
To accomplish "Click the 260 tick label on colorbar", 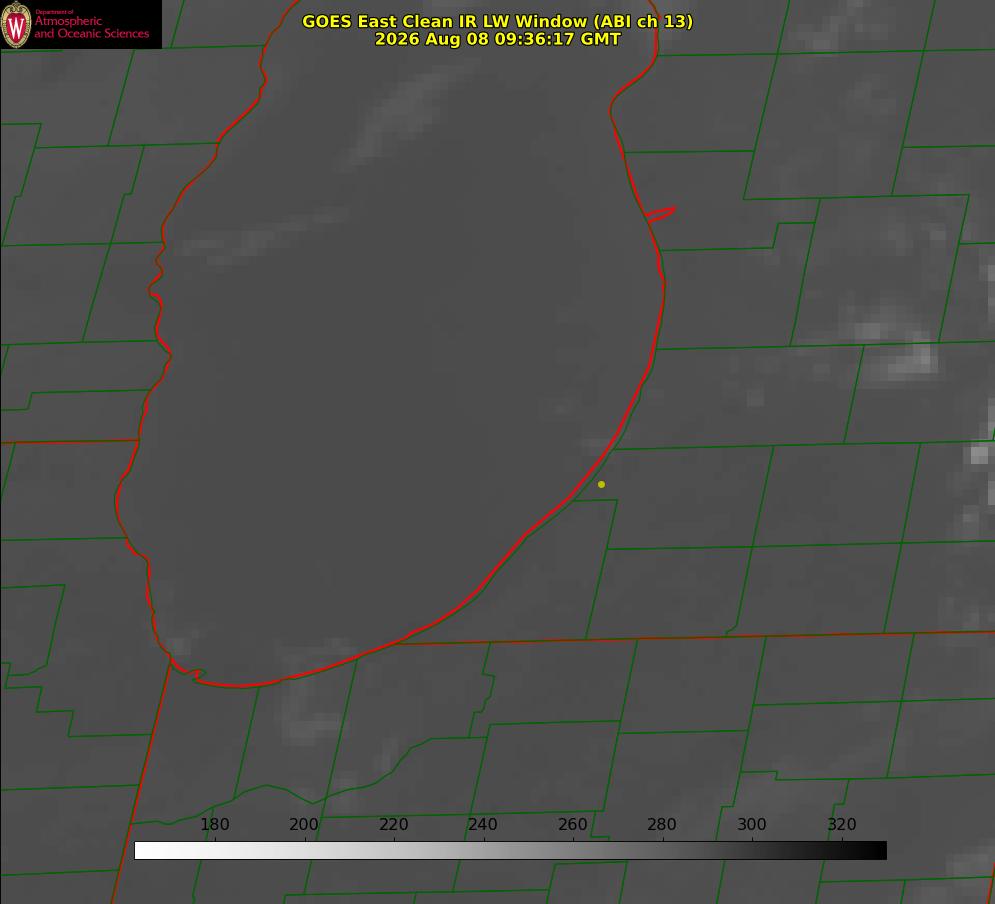I will coord(572,824).
